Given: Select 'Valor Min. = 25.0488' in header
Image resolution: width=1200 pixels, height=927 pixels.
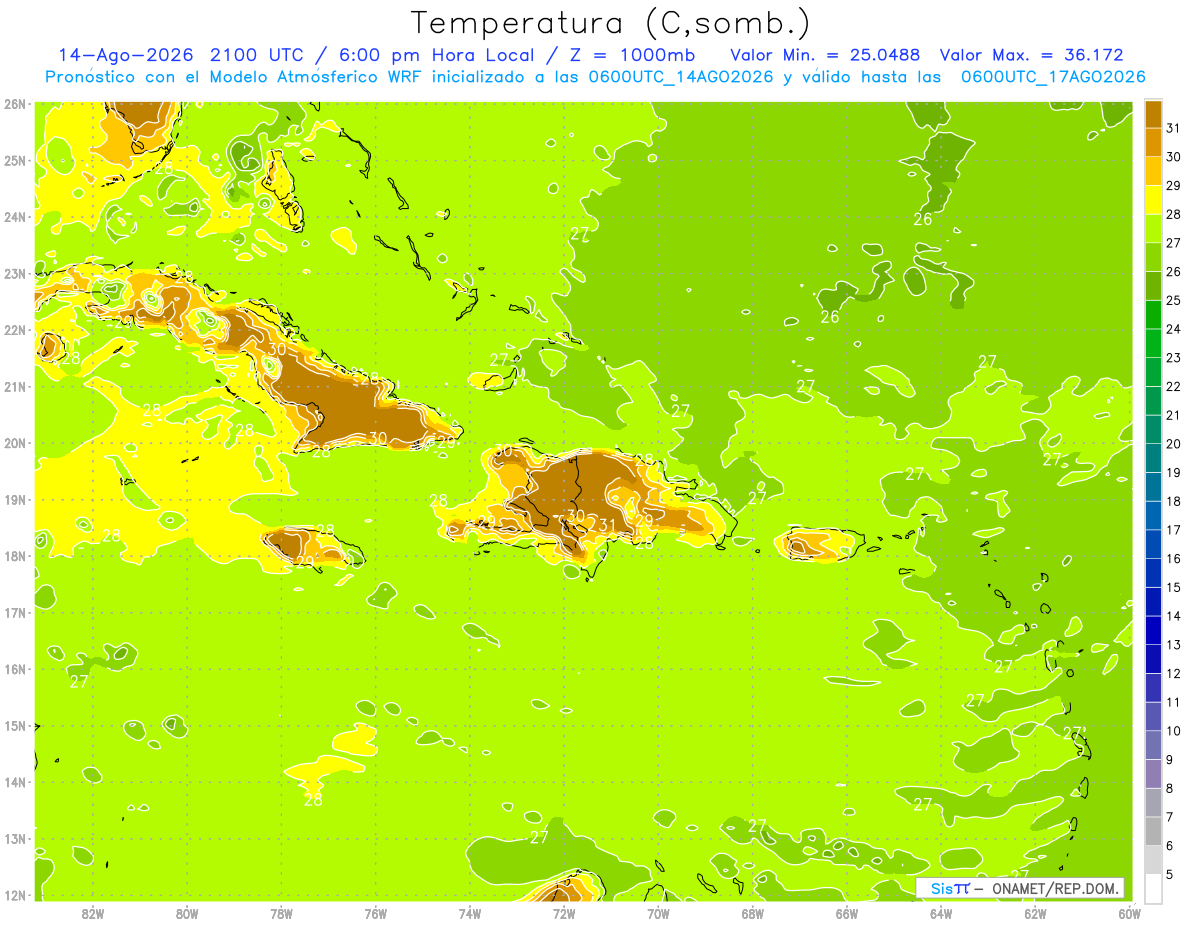Looking at the screenshot, I should [825, 55].
